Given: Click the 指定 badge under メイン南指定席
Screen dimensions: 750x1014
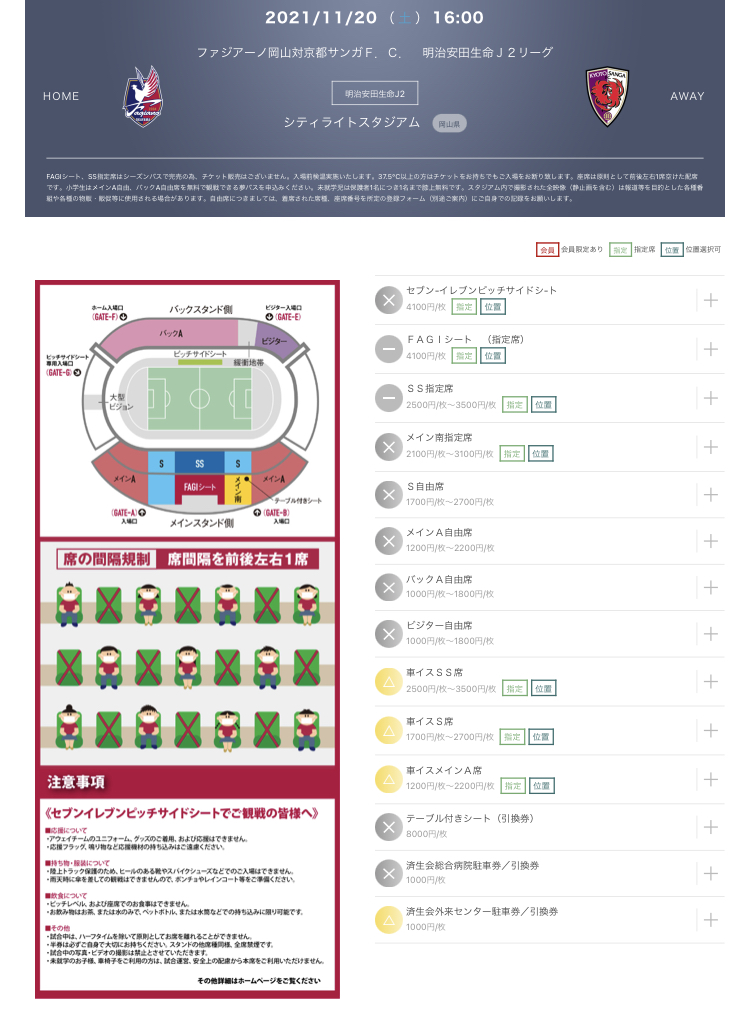Looking at the screenshot, I should [512, 454].
